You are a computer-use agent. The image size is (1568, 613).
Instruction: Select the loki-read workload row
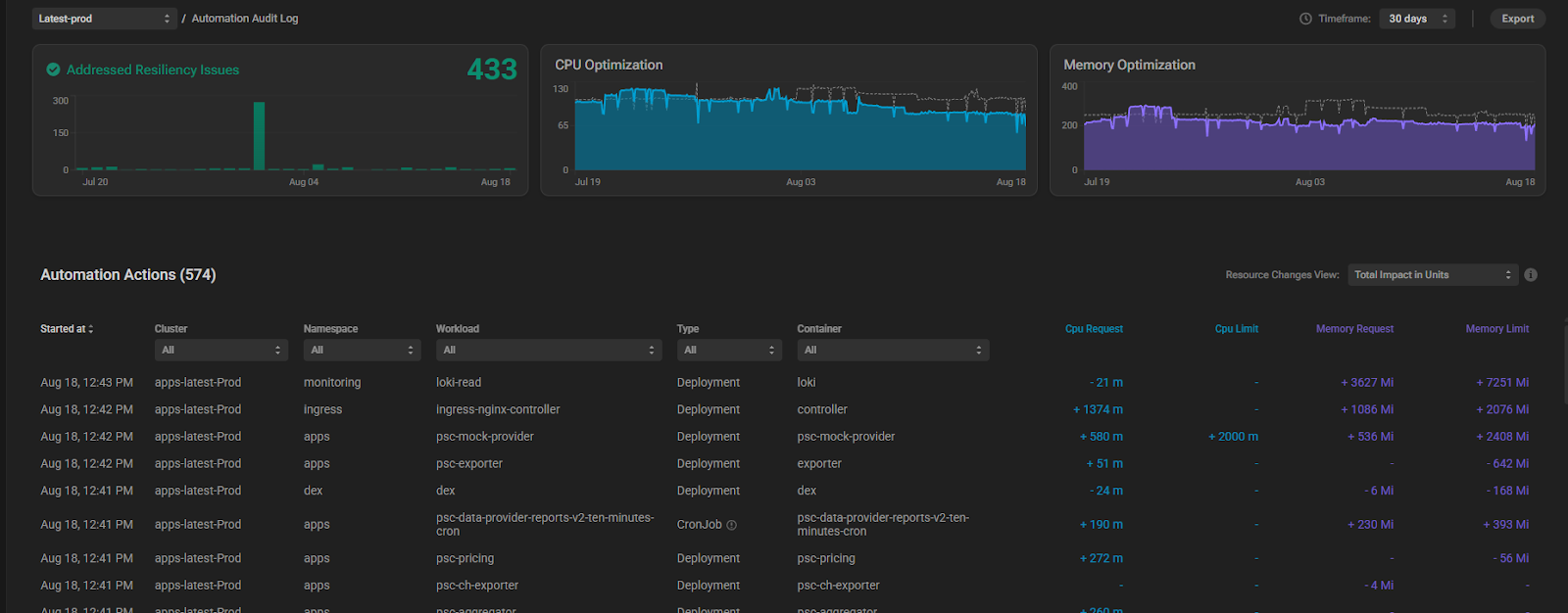(459, 383)
